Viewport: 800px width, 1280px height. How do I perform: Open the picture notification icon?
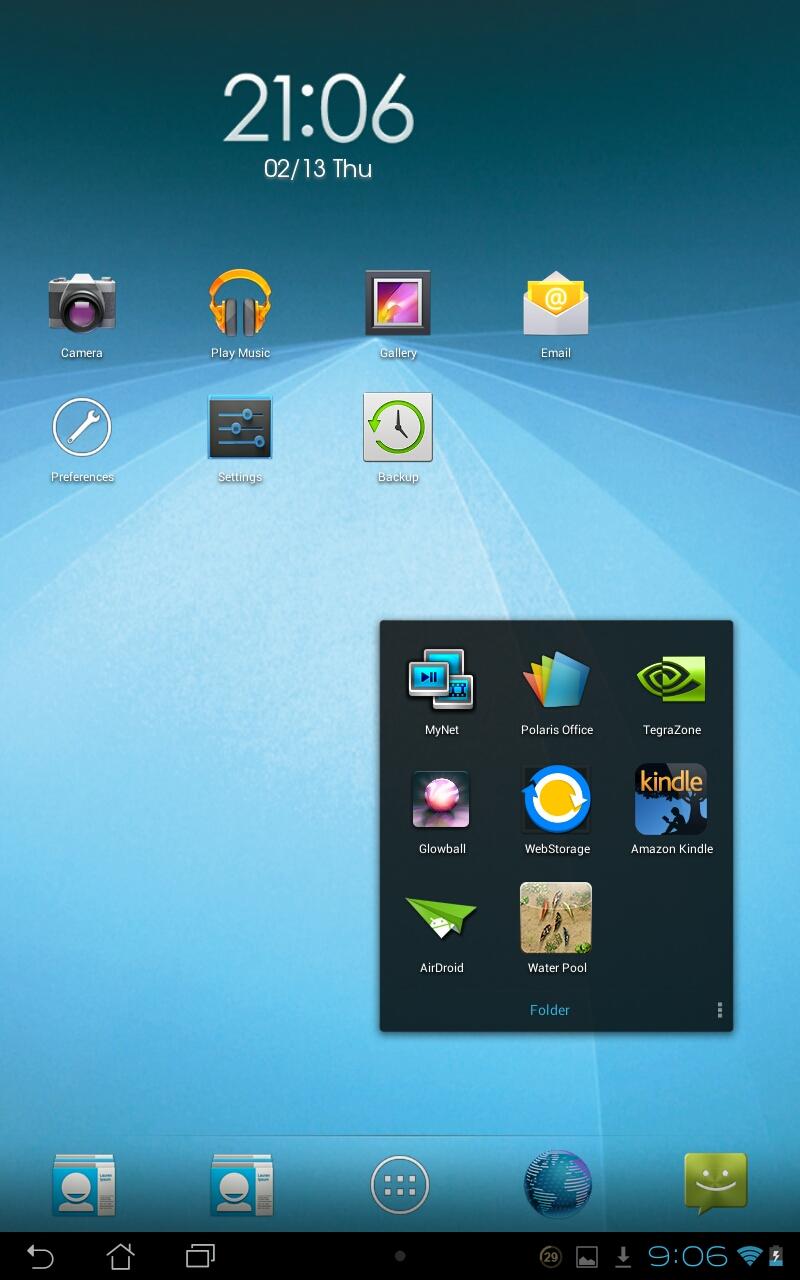tap(587, 1257)
